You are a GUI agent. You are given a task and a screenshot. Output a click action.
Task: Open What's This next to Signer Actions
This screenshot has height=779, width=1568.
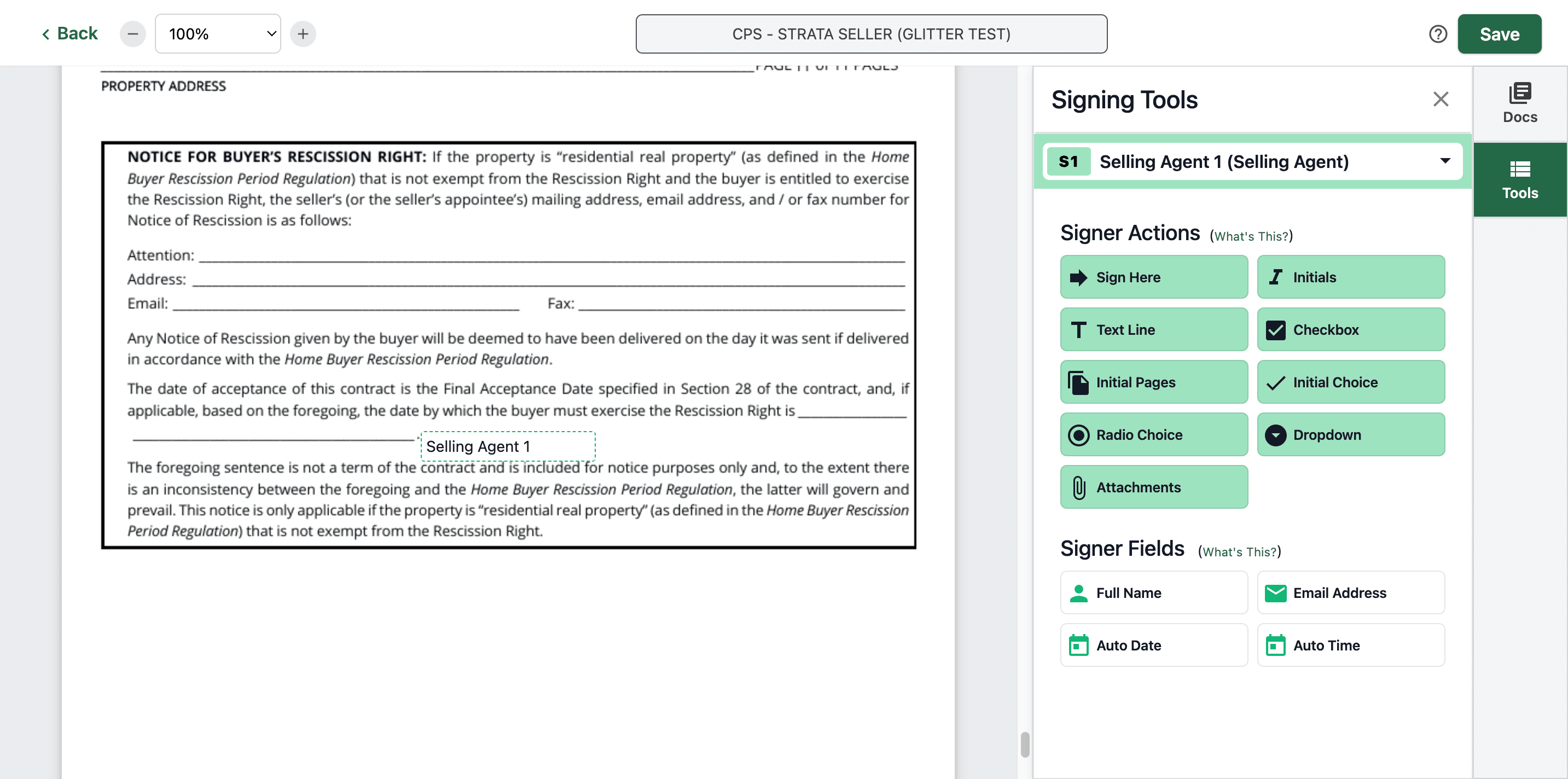click(x=1251, y=236)
